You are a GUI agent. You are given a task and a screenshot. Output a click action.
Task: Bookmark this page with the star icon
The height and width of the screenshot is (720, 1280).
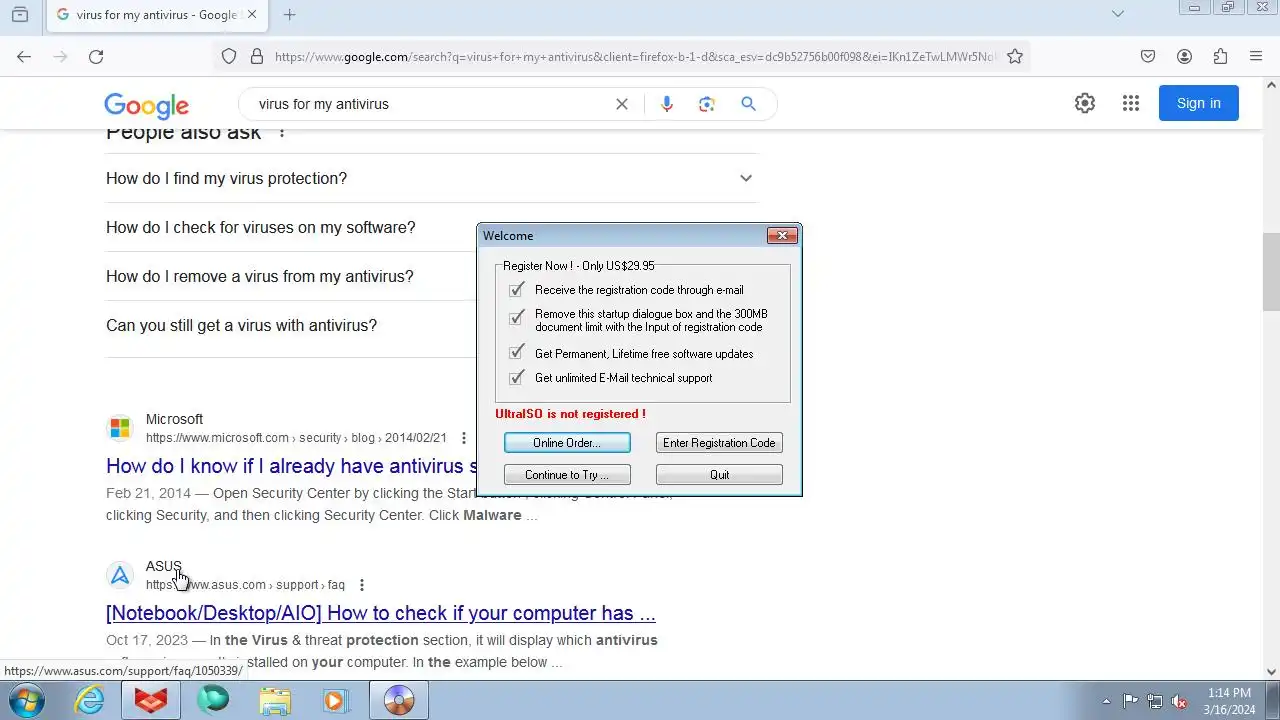tap(1015, 57)
